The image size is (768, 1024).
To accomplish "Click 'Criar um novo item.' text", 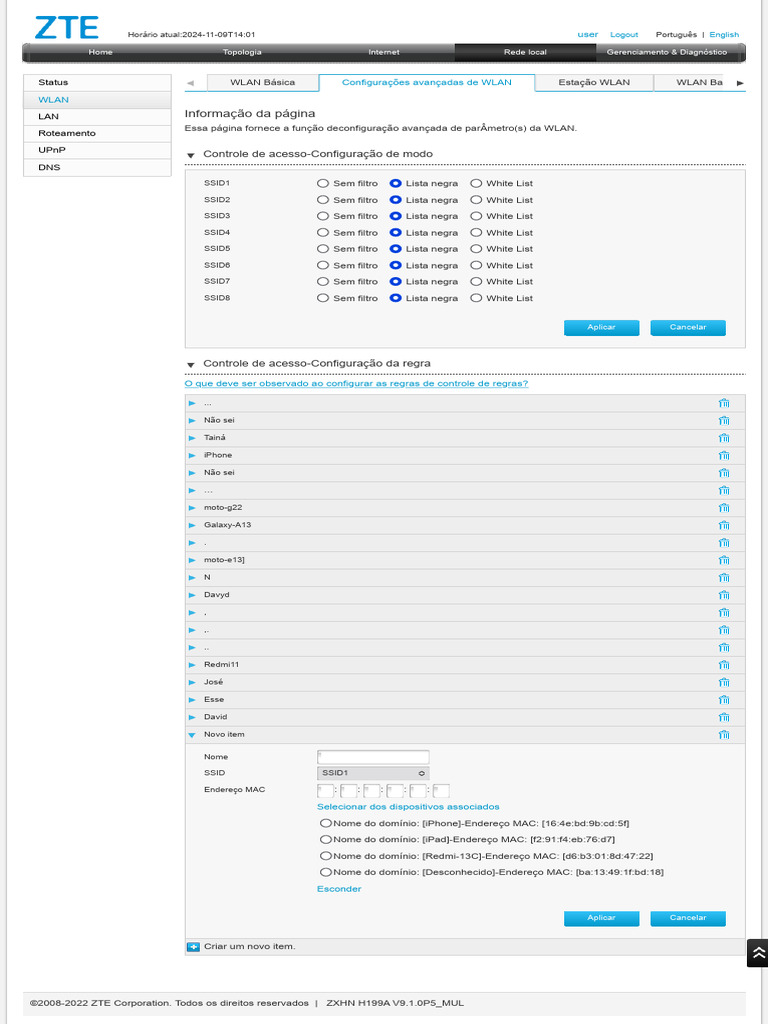I will 249,947.
